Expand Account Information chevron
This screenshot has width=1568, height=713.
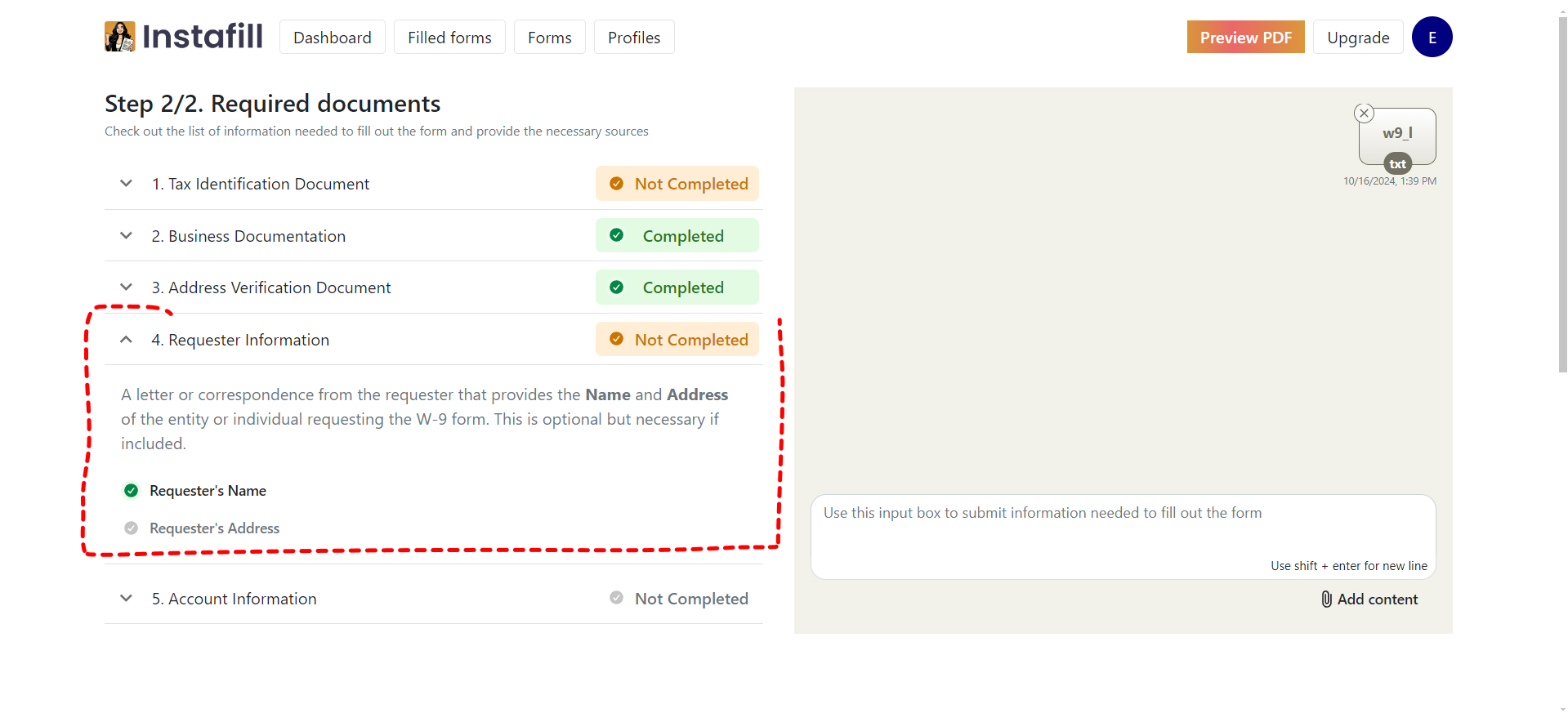126,599
